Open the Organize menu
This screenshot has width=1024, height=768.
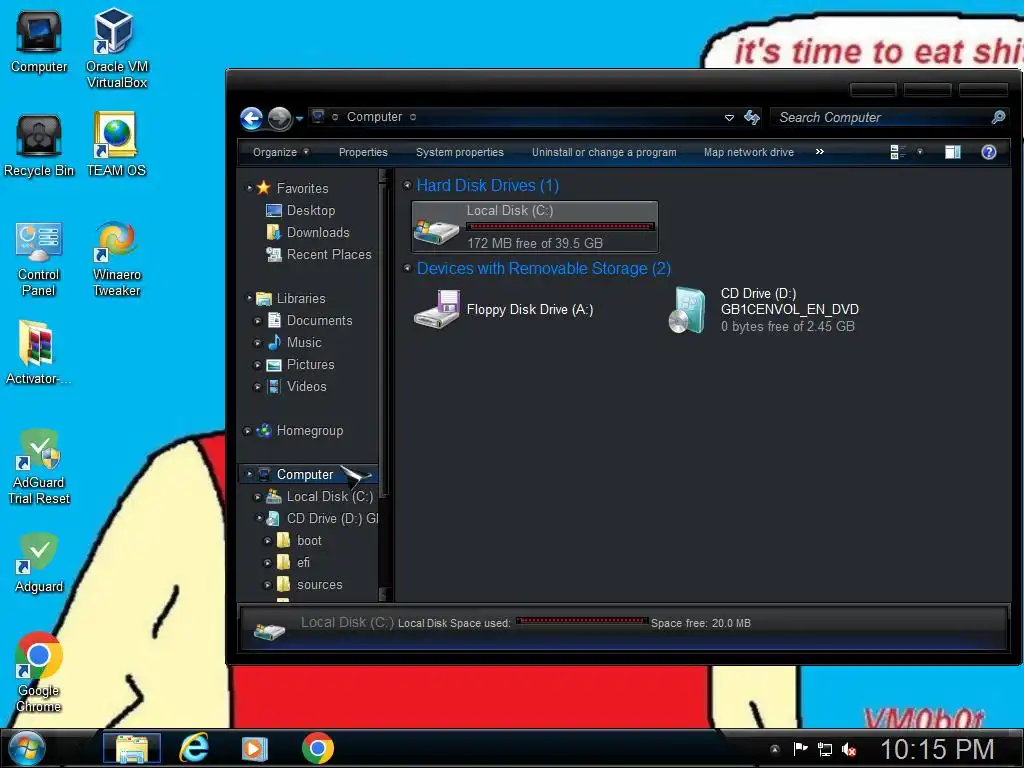click(x=281, y=152)
